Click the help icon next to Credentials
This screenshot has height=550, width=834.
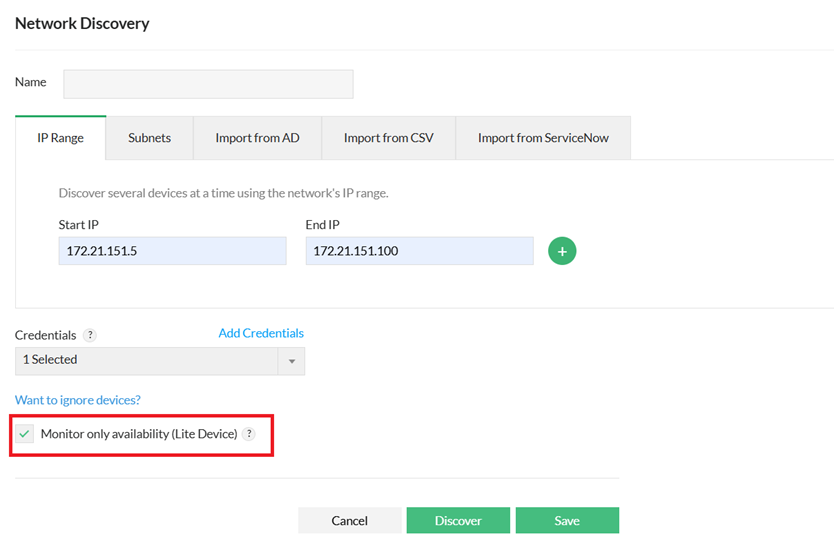(x=90, y=335)
